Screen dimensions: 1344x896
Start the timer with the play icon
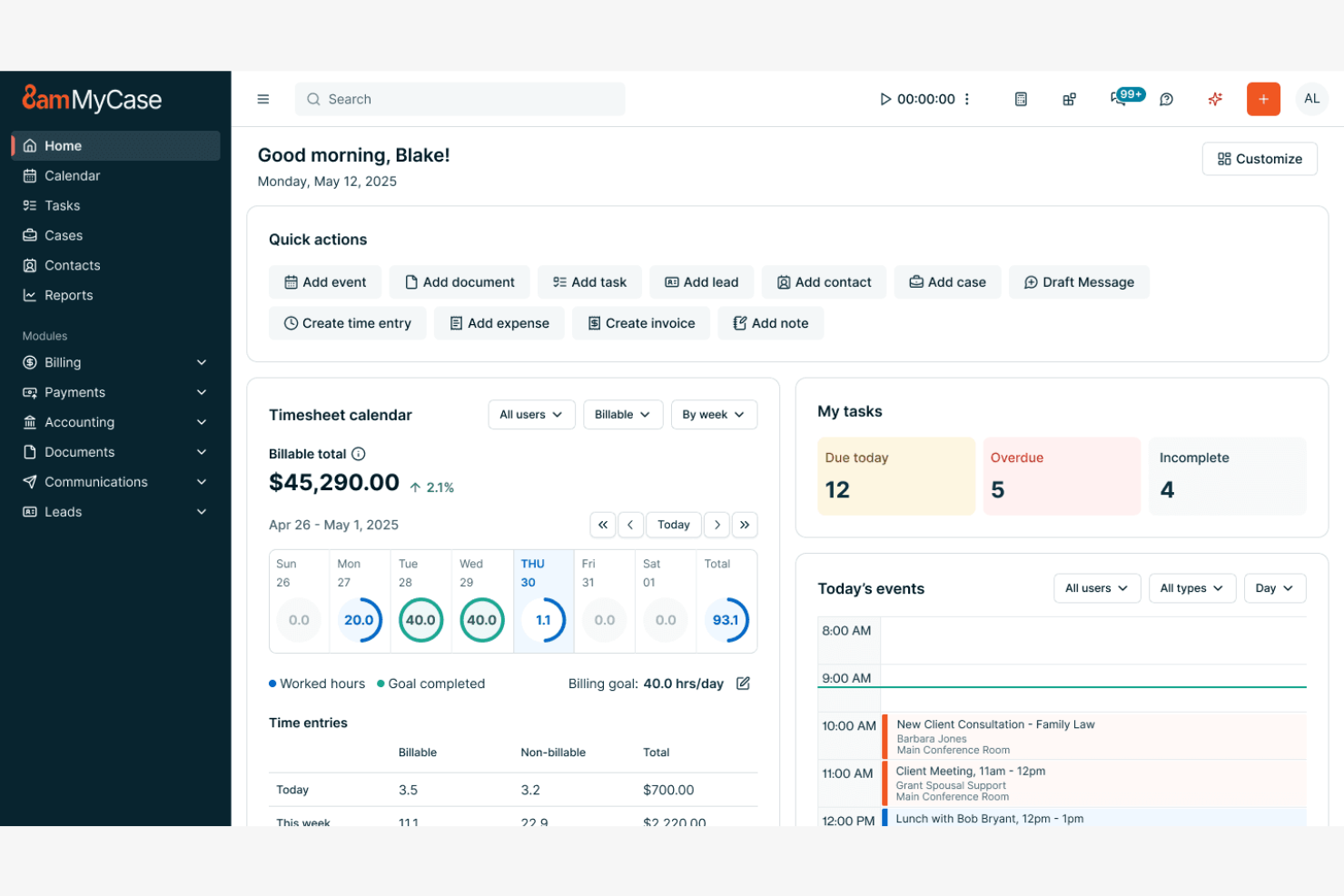[x=885, y=99]
